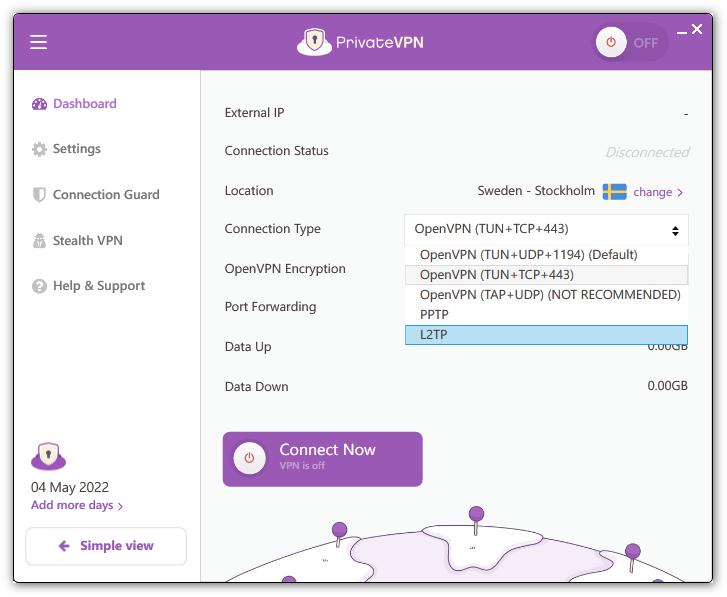This screenshot has height=597, width=727.
Task: Click the External IP label
Action: [x=255, y=113]
